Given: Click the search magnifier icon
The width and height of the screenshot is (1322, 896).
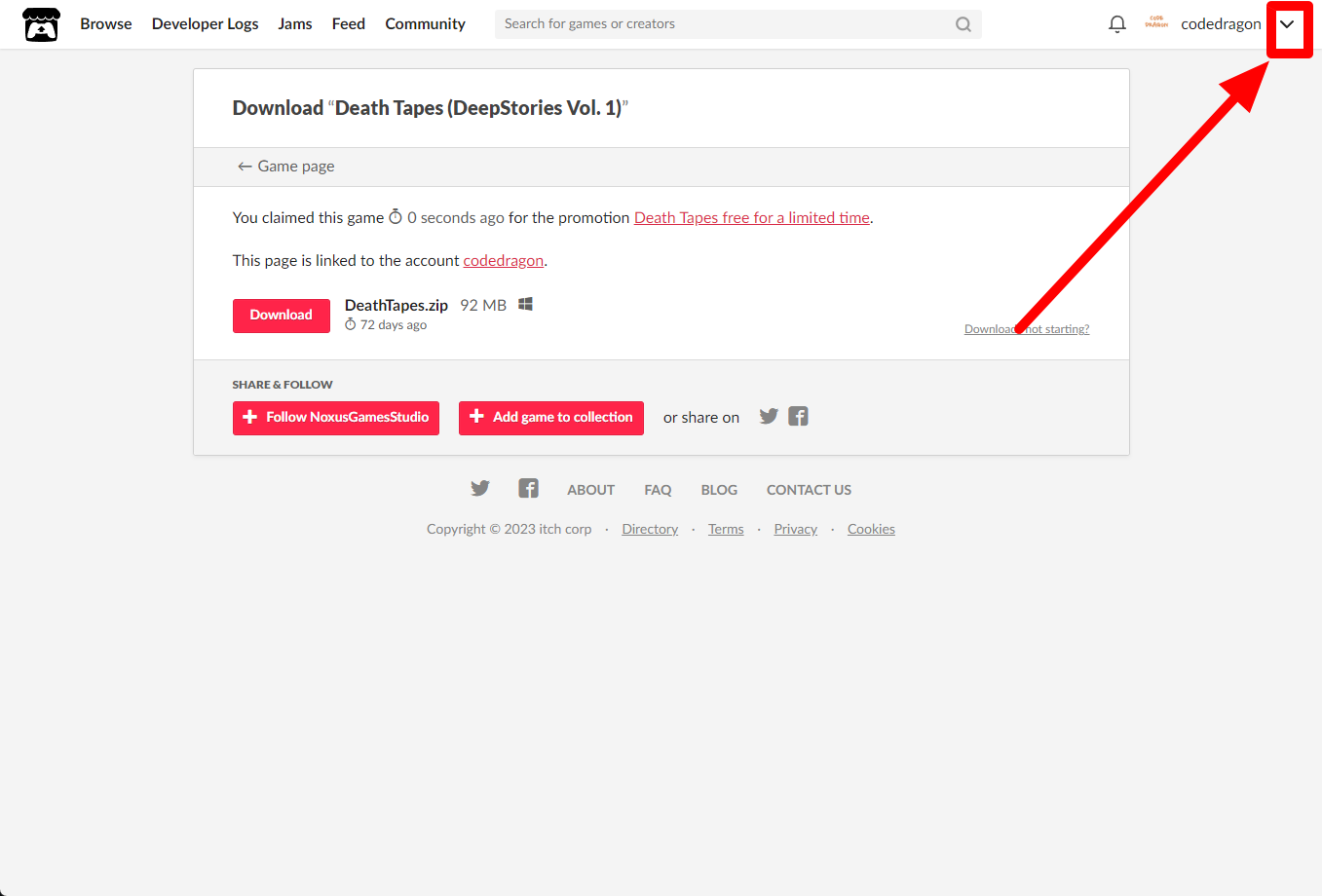Looking at the screenshot, I should pyautogui.click(x=963, y=24).
